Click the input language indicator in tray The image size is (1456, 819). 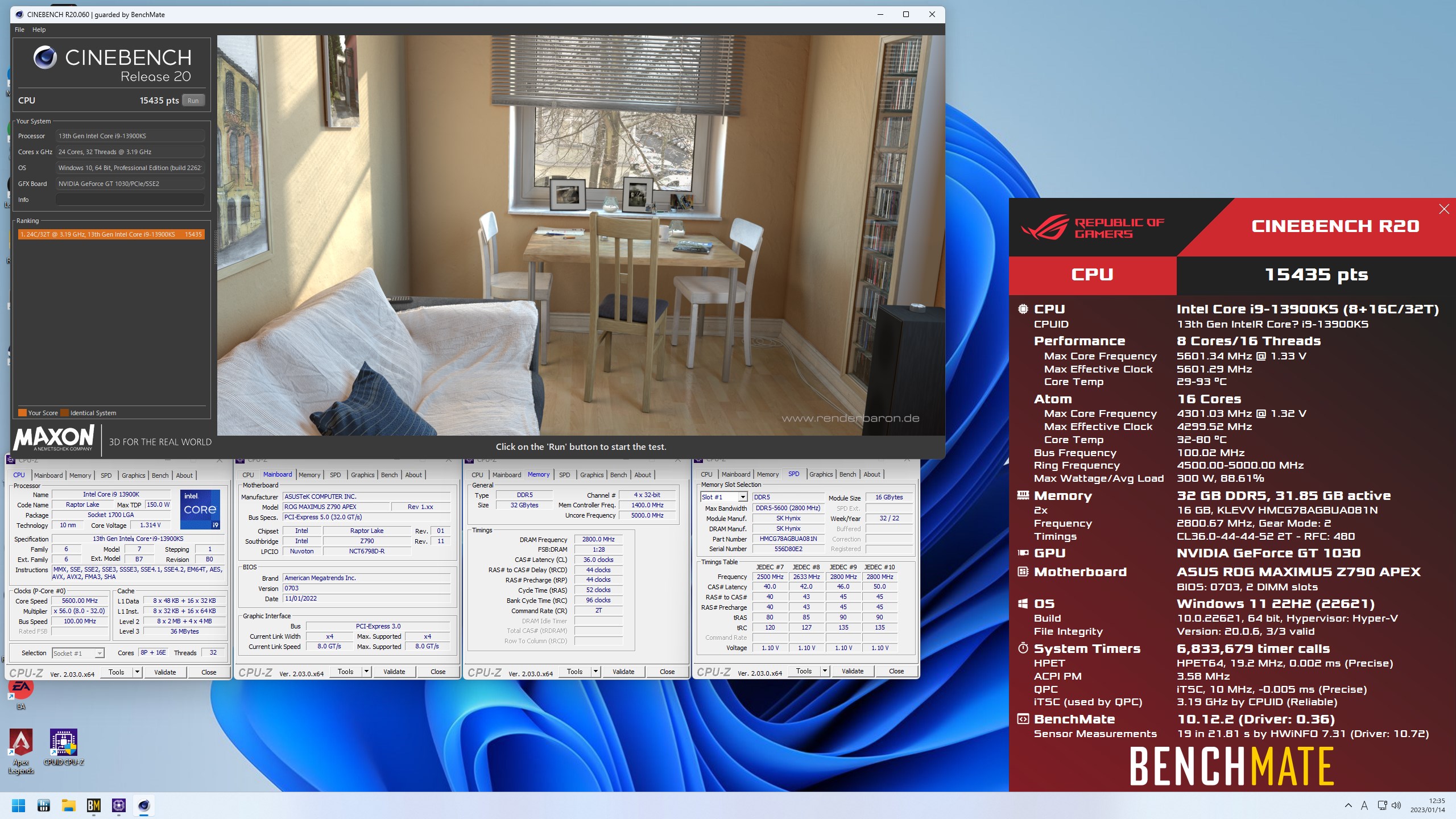pos(1364,805)
